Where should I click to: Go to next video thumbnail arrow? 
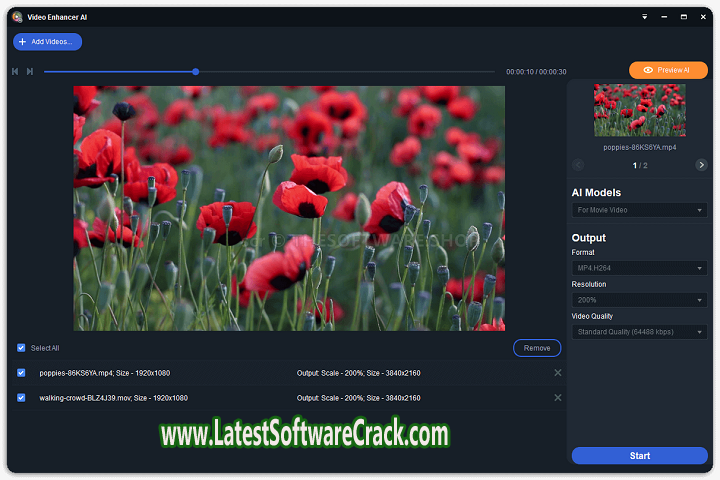[x=701, y=165]
